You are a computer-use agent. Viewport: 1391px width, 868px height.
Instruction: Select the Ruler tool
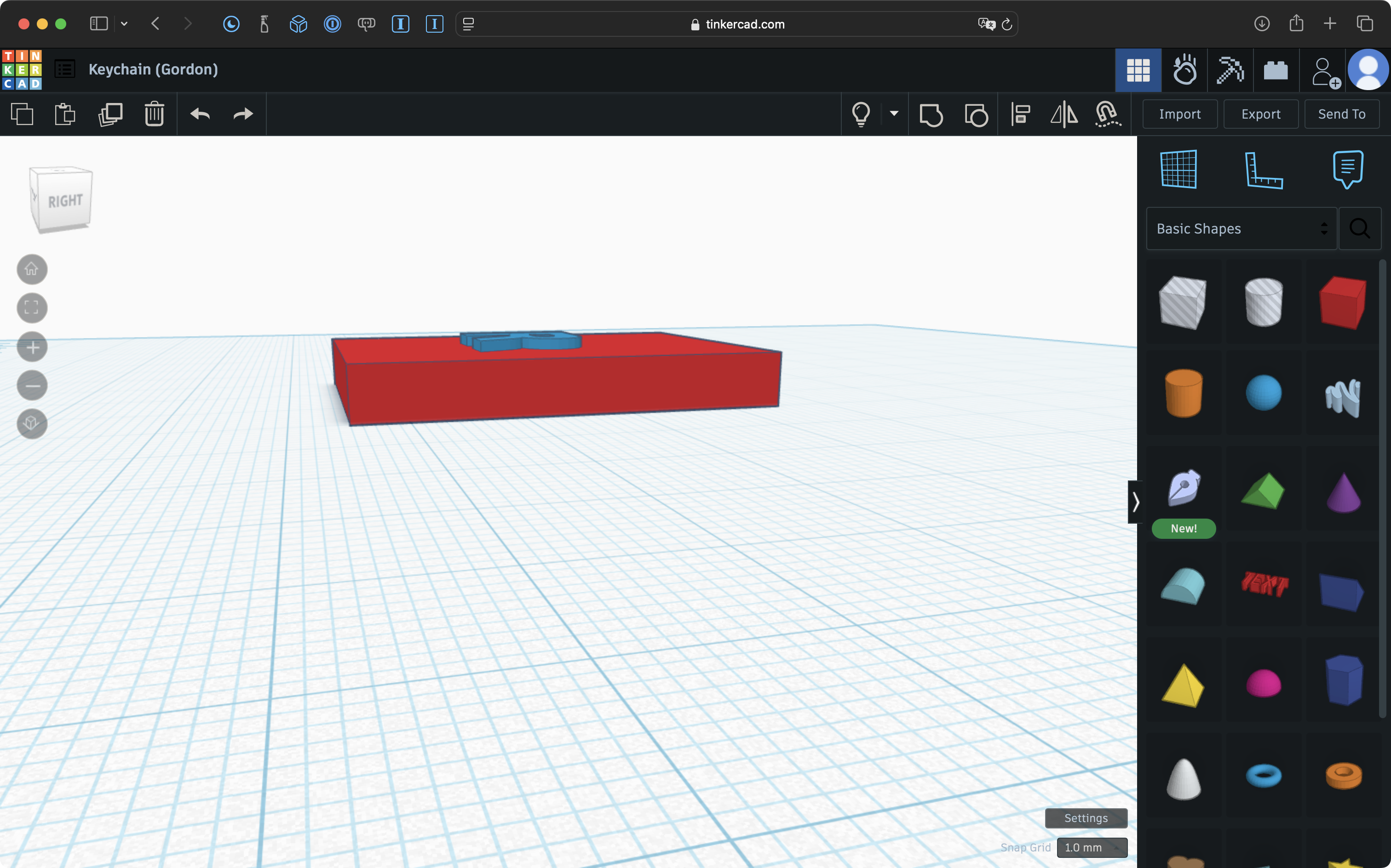click(x=1263, y=170)
